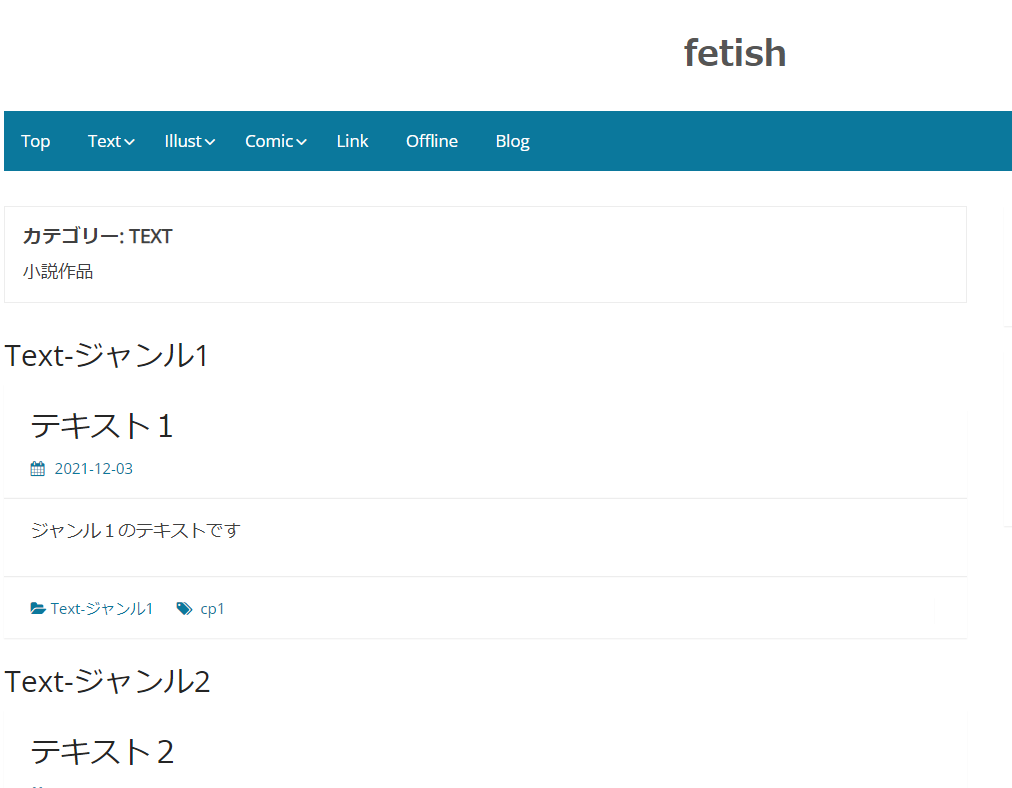Select the Comic menu label
The width and height of the screenshot is (1012, 788).
click(269, 141)
